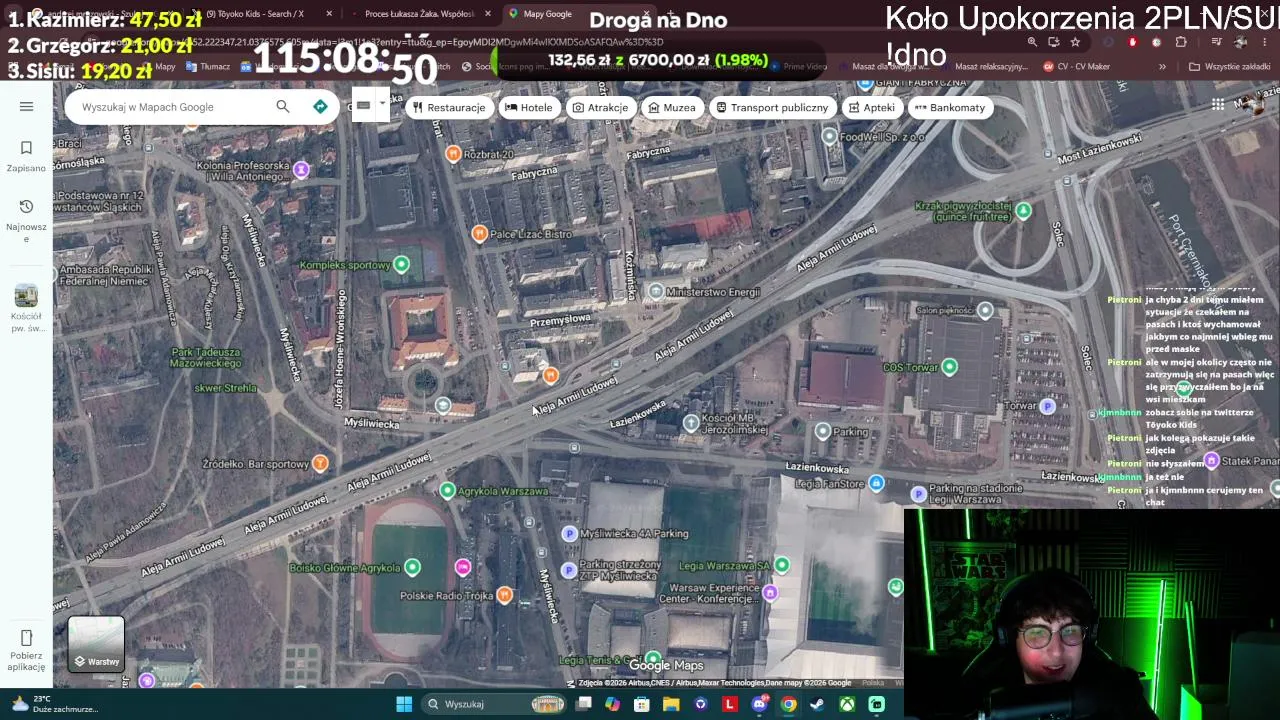1280x720 pixels.
Task: Open the Windows Start menu
Action: [x=404, y=704]
